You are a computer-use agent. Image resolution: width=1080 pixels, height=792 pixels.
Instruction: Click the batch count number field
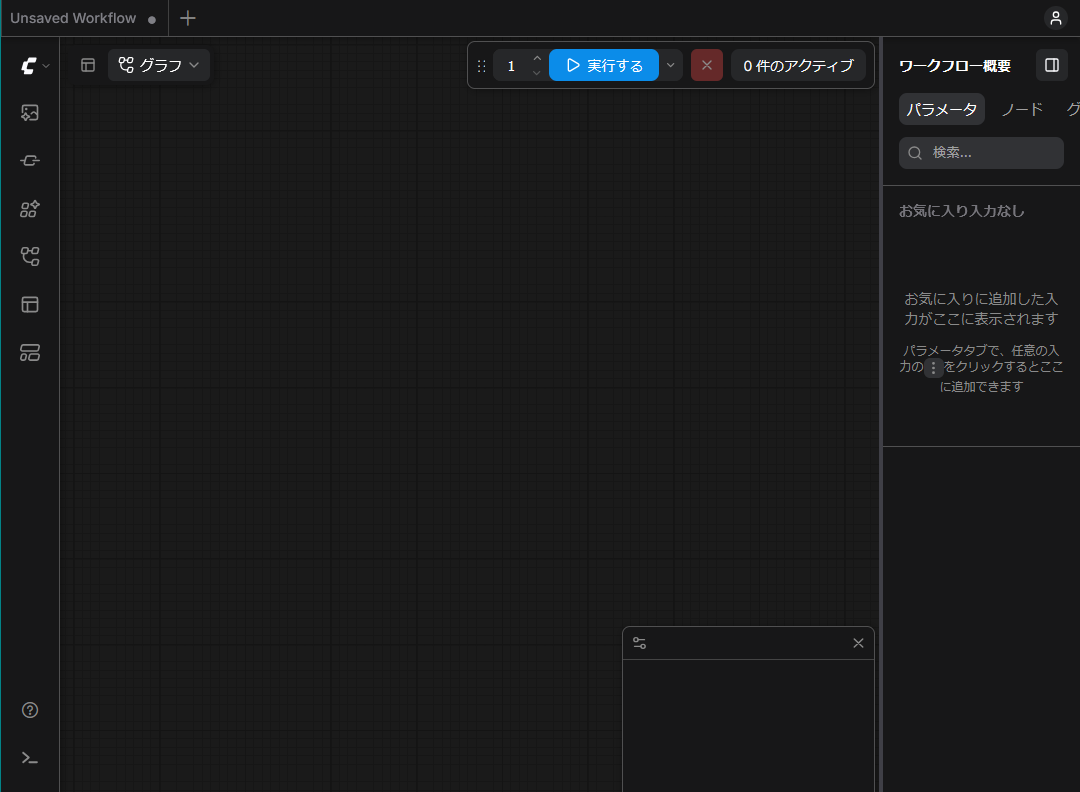pyautogui.click(x=512, y=66)
